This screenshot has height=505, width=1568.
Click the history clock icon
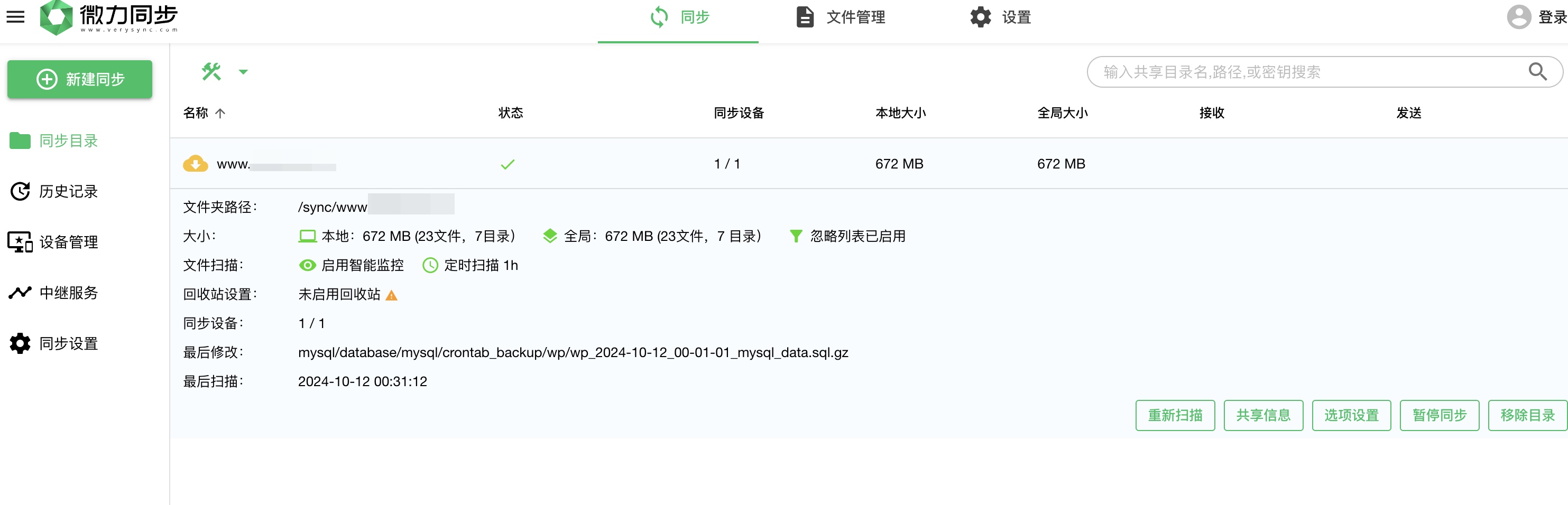[x=20, y=191]
